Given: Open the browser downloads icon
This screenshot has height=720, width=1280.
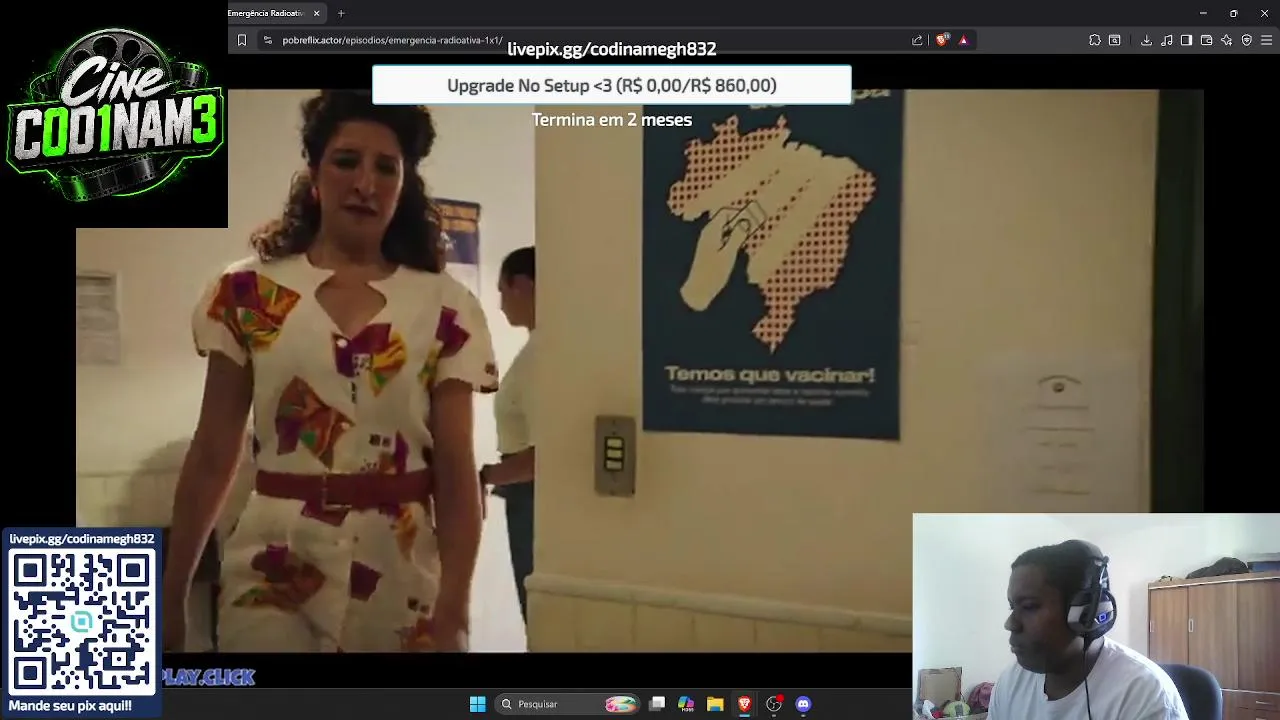Looking at the screenshot, I should 1146,40.
